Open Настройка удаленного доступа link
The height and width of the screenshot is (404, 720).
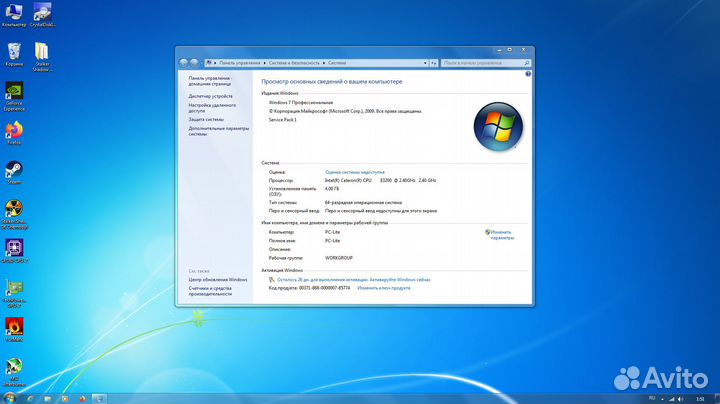pos(212,108)
